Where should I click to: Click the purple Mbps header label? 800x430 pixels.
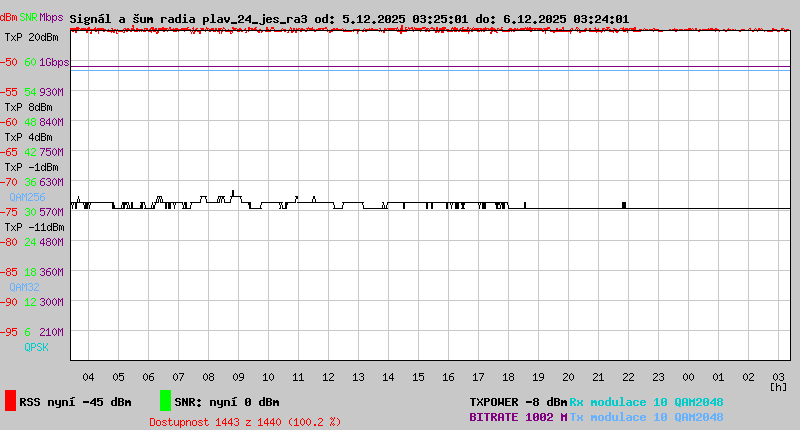coord(51,17)
